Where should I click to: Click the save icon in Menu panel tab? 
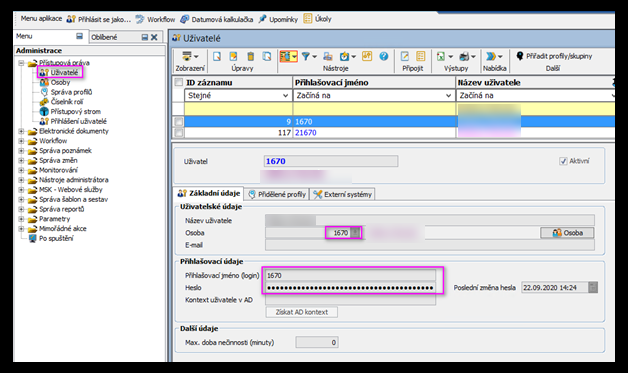[79, 36]
